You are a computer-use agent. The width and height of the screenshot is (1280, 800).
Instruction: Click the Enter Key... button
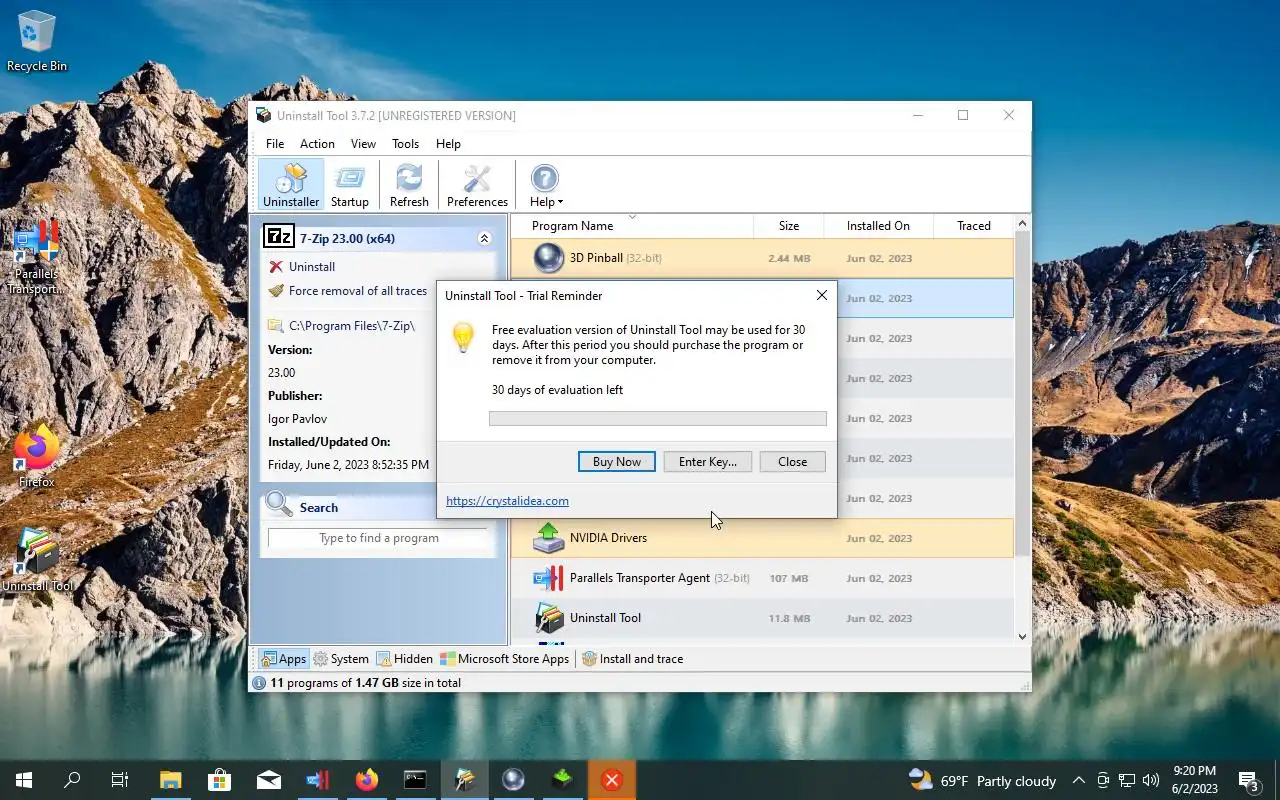pyautogui.click(x=708, y=462)
